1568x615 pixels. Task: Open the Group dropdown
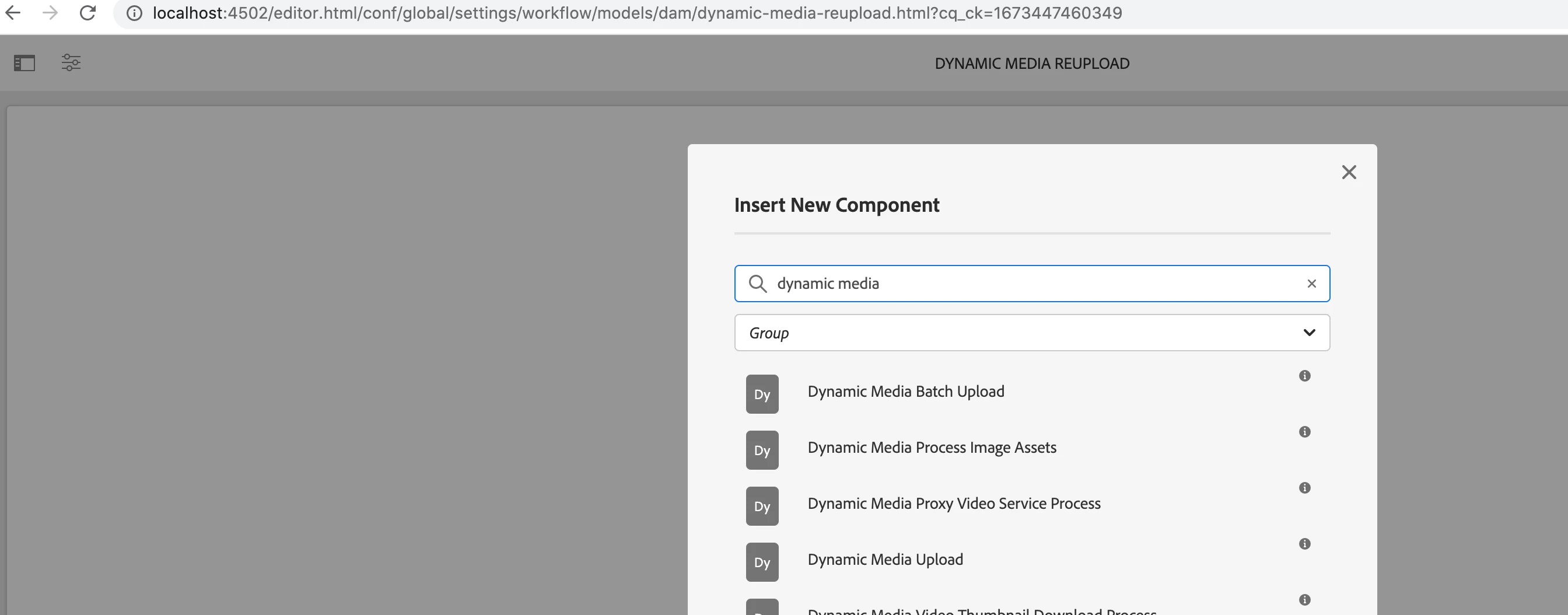pyautogui.click(x=1032, y=333)
